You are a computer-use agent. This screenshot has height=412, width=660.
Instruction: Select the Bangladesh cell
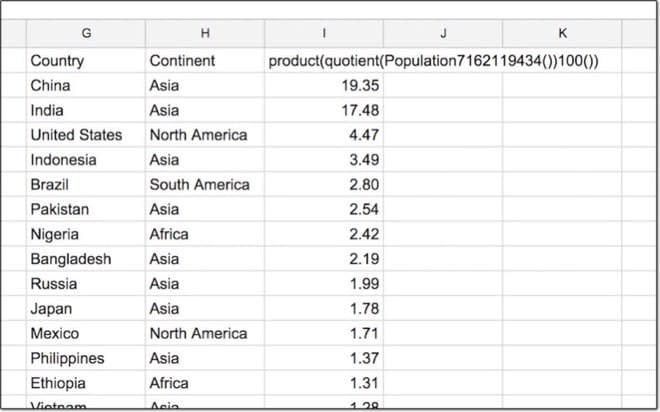click(x=86, y=259)
